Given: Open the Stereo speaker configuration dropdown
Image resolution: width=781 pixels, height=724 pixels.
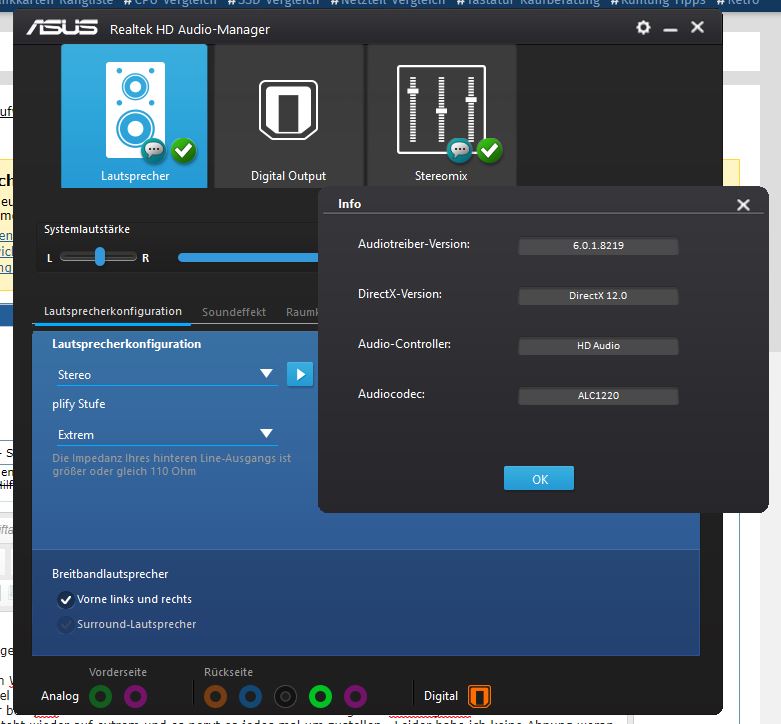Looking at the screenshot, I should click(166, 374).
